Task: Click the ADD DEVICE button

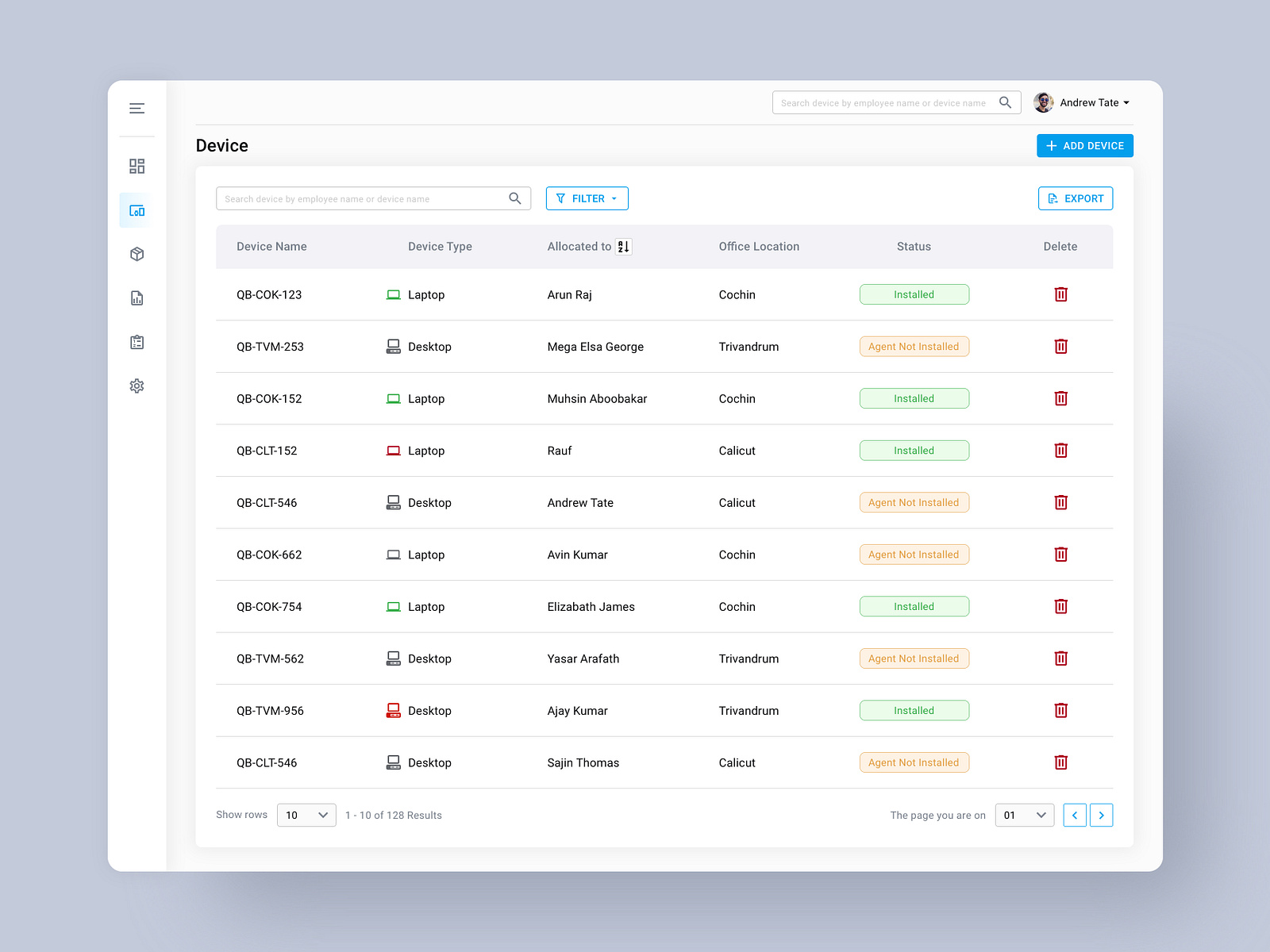Action: click(1084, 145)
